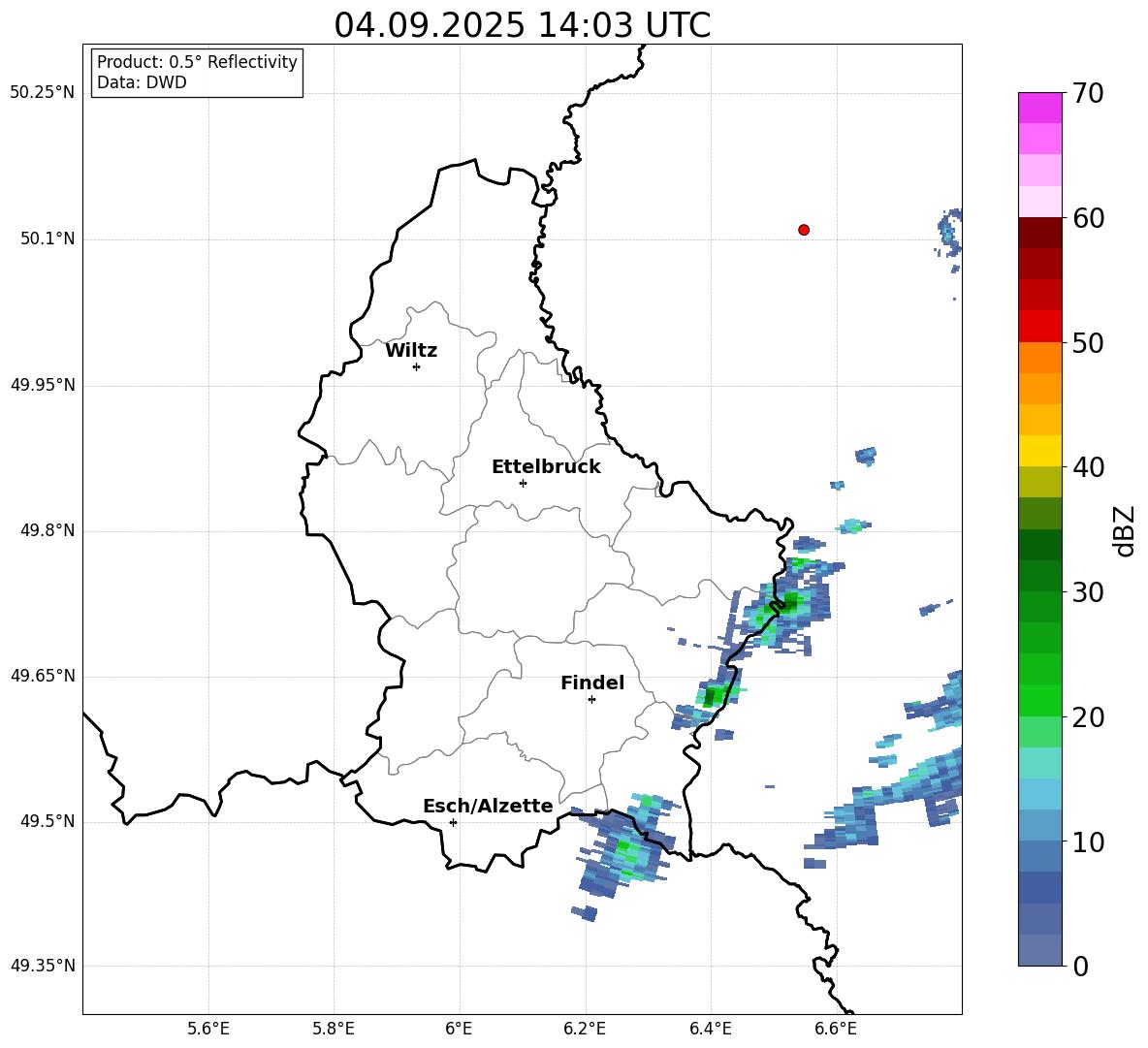The height and width of the screenshot is (1048, 1148).
Task: Click the Findel station cross marker
Action: 591,699
